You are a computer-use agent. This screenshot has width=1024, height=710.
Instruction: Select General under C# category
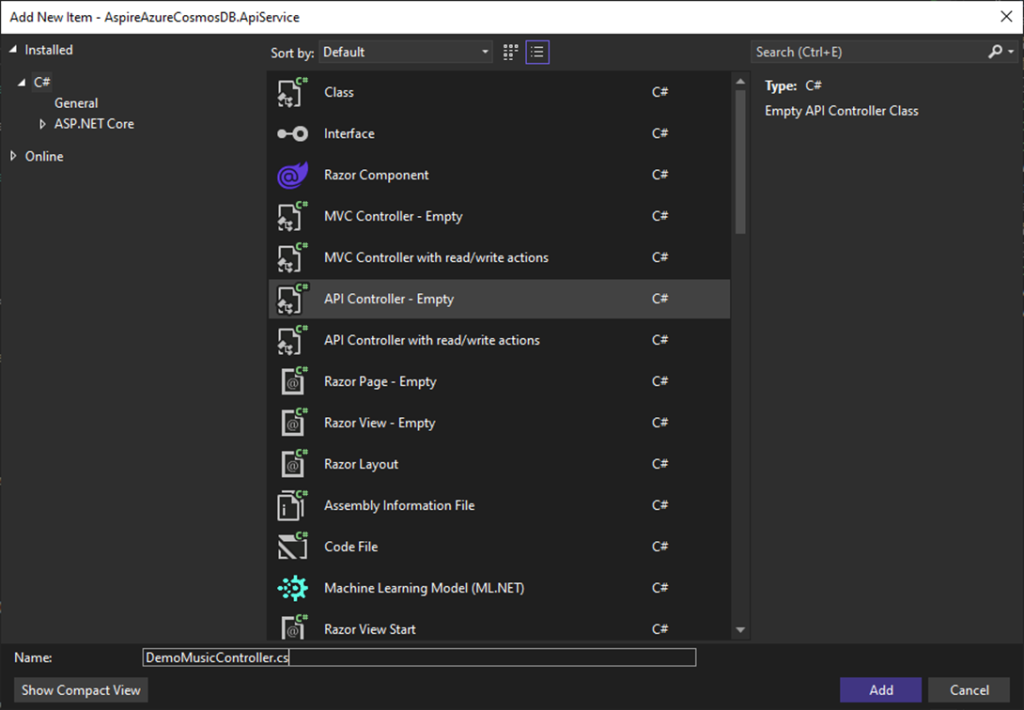[76, 103]
